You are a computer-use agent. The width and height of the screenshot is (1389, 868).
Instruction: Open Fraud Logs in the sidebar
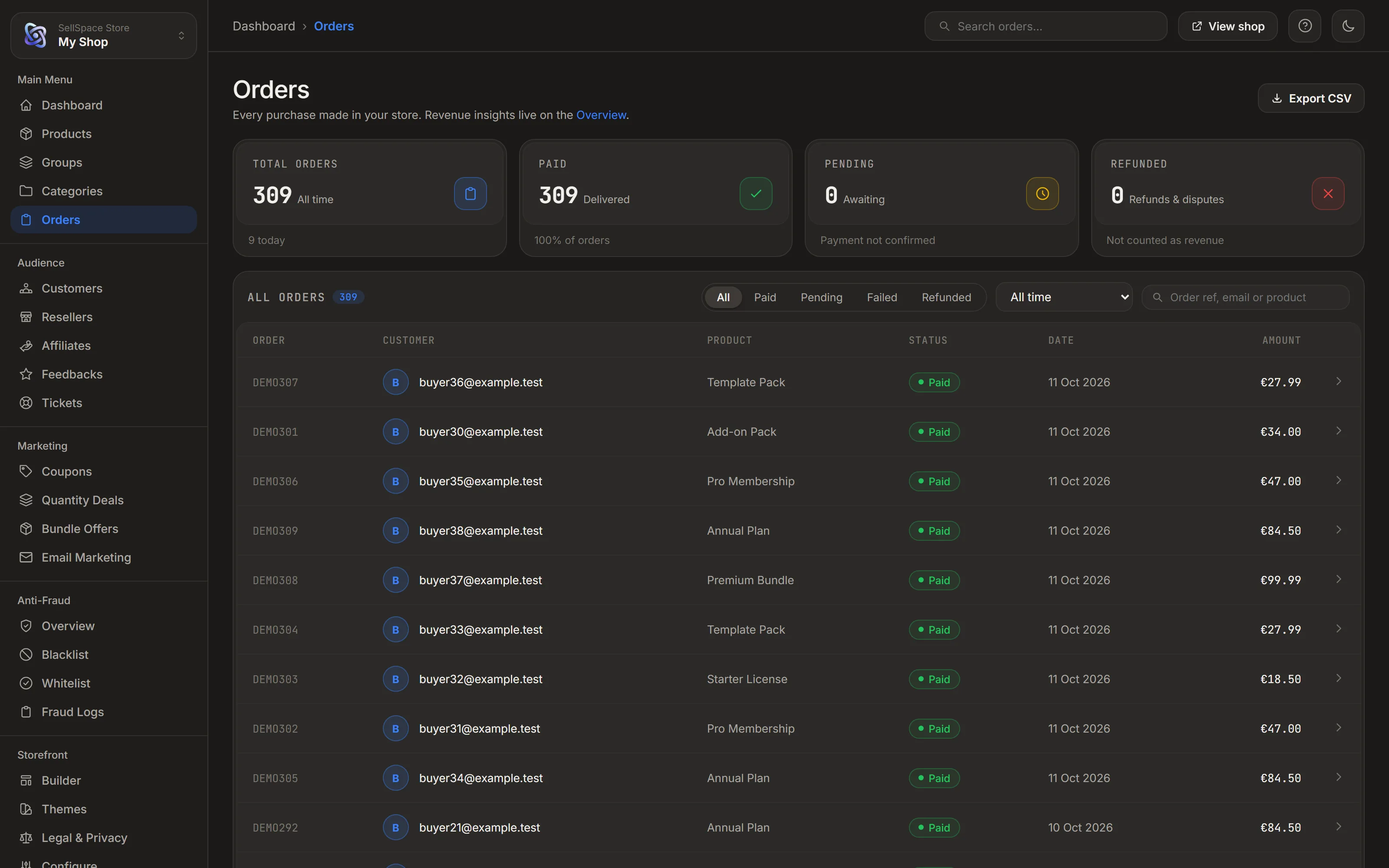pos(103,712)
